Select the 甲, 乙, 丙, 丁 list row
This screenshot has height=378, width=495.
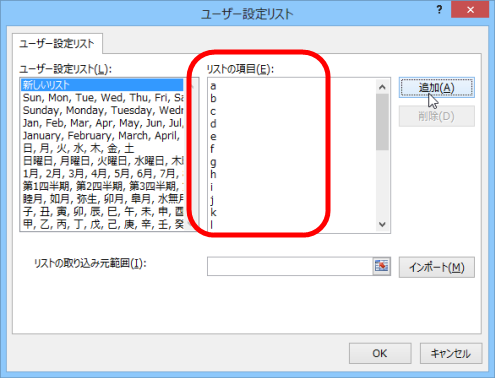coord(102,224)
